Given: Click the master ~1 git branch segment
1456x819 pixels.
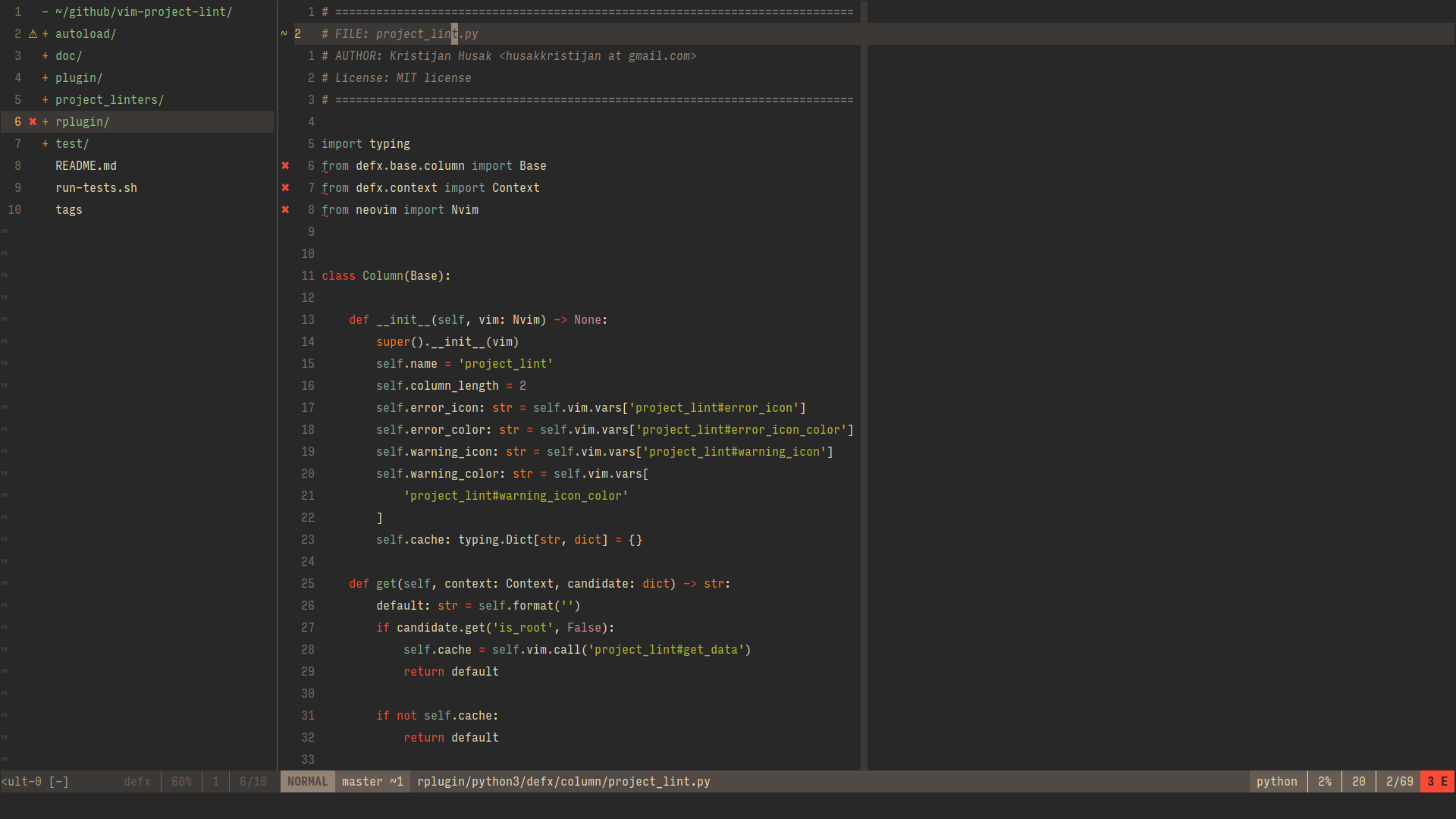Looking at the screenshot, I should (372, 782).
